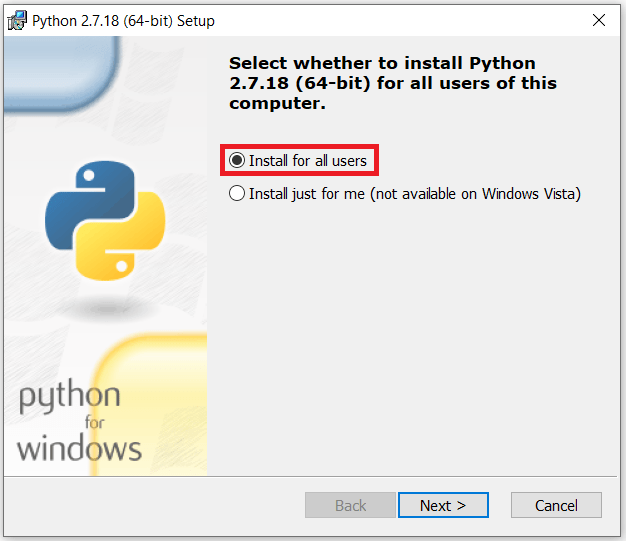This screenshot has height=541, width=626.
Task: Click the "not available on Windows Vista" note
Action: [475, 194]
